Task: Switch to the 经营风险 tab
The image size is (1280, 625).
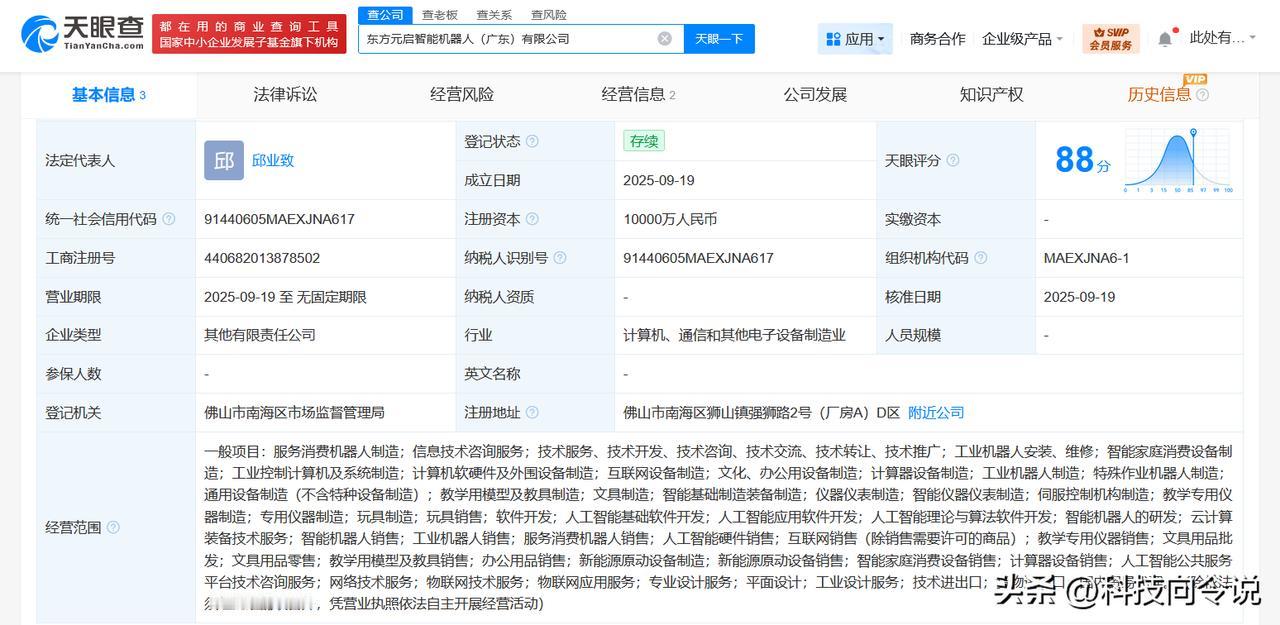Action: pyautogui.click(x=462, y=95)
